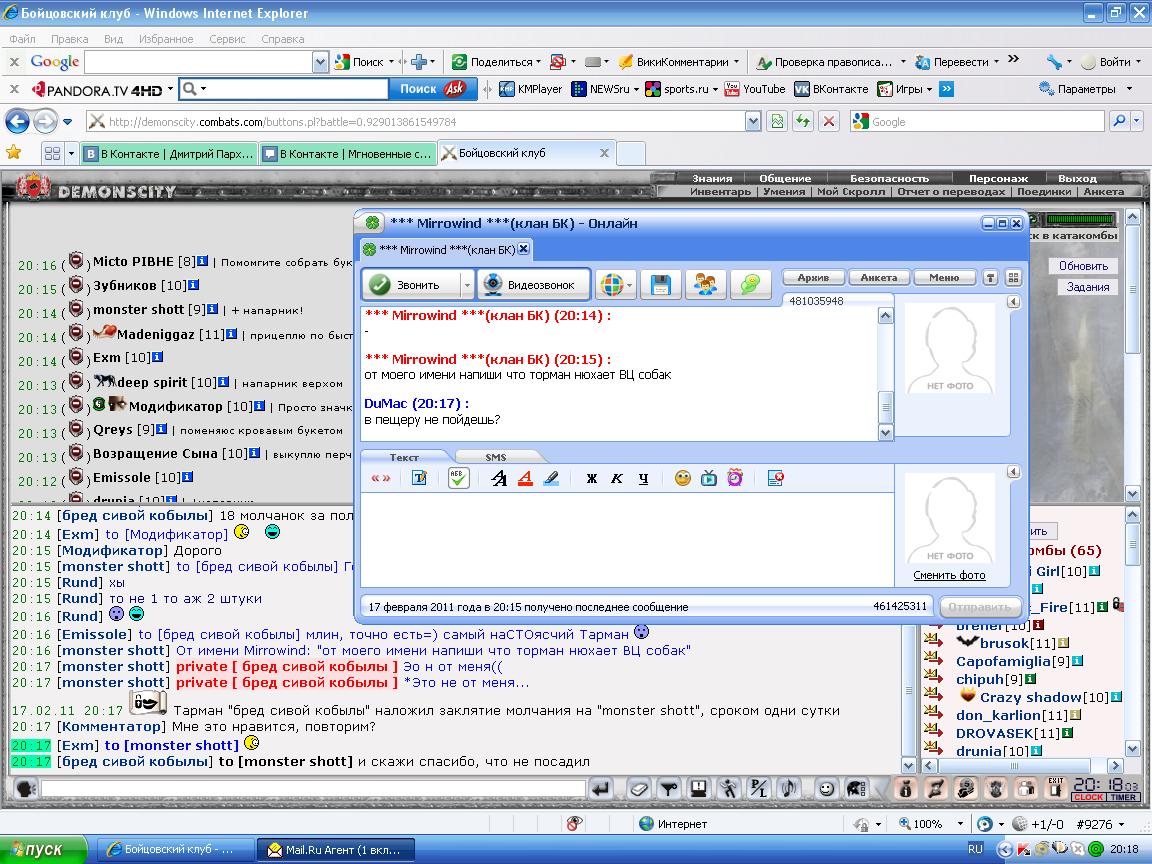The height and width of the screenshot is (864, 1152).
Task: Click Internet Explorer back button
Action: click(18, 121)
